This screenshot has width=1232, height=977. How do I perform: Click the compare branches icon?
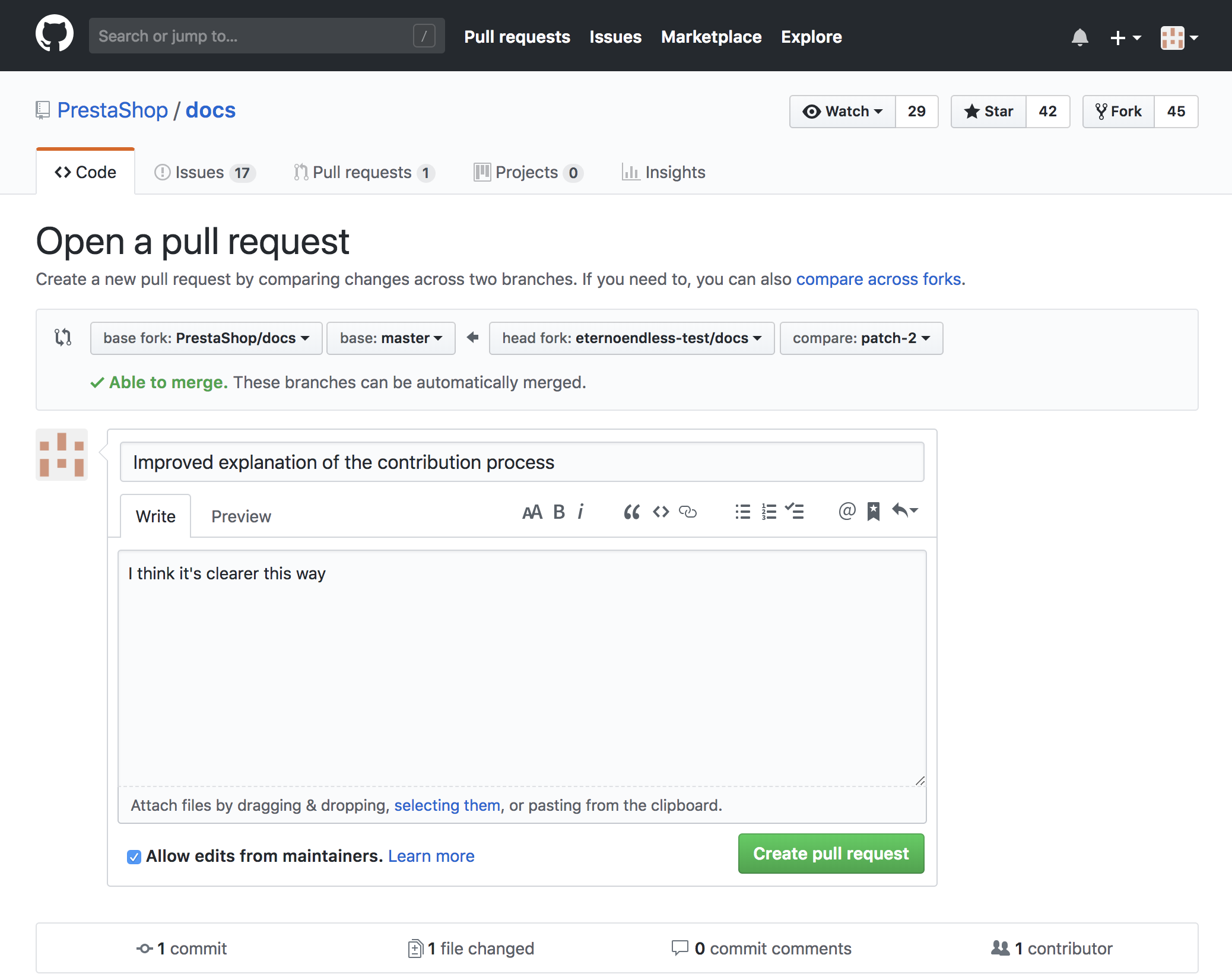click(63, 337)
